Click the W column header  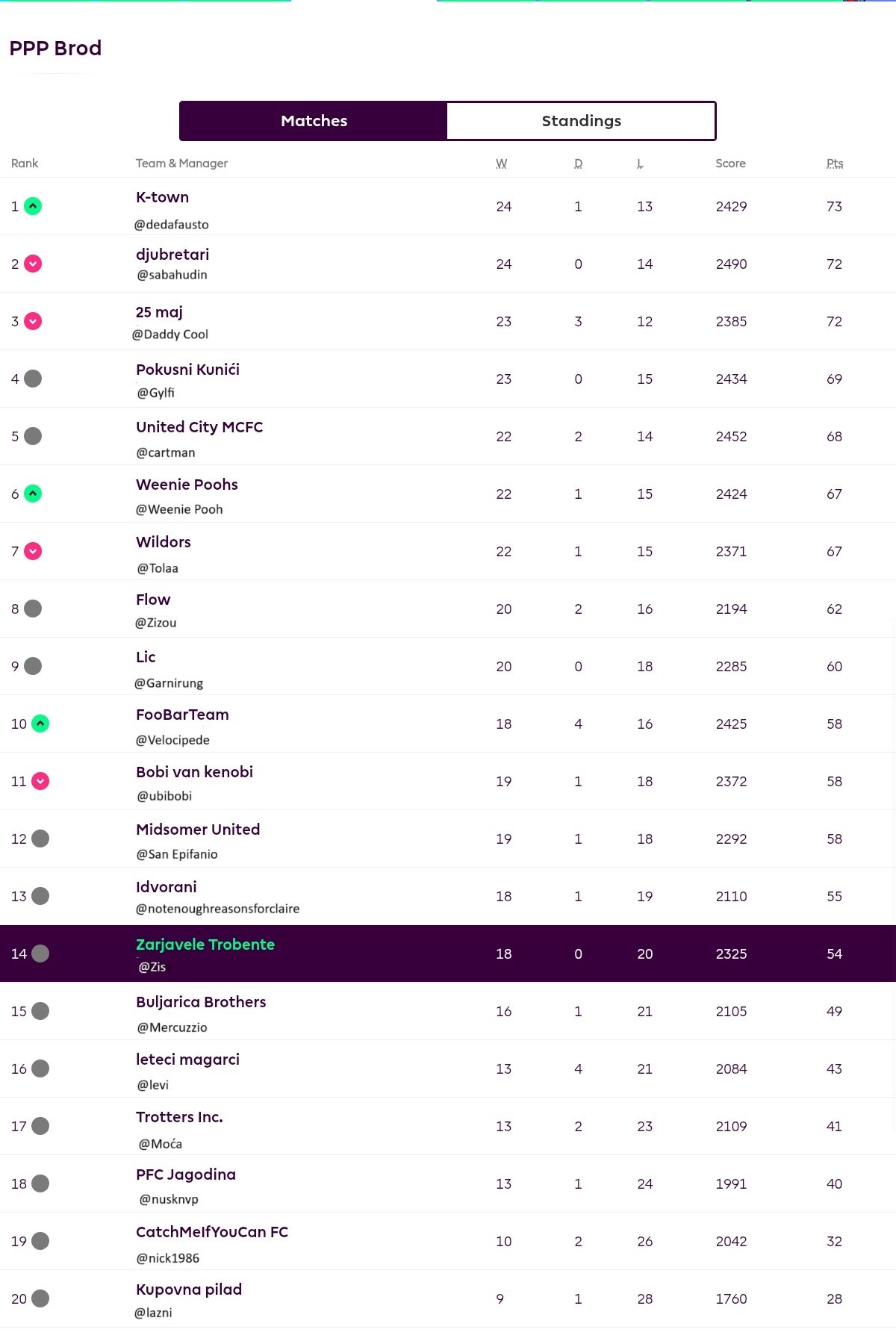[x=502, y=164]
